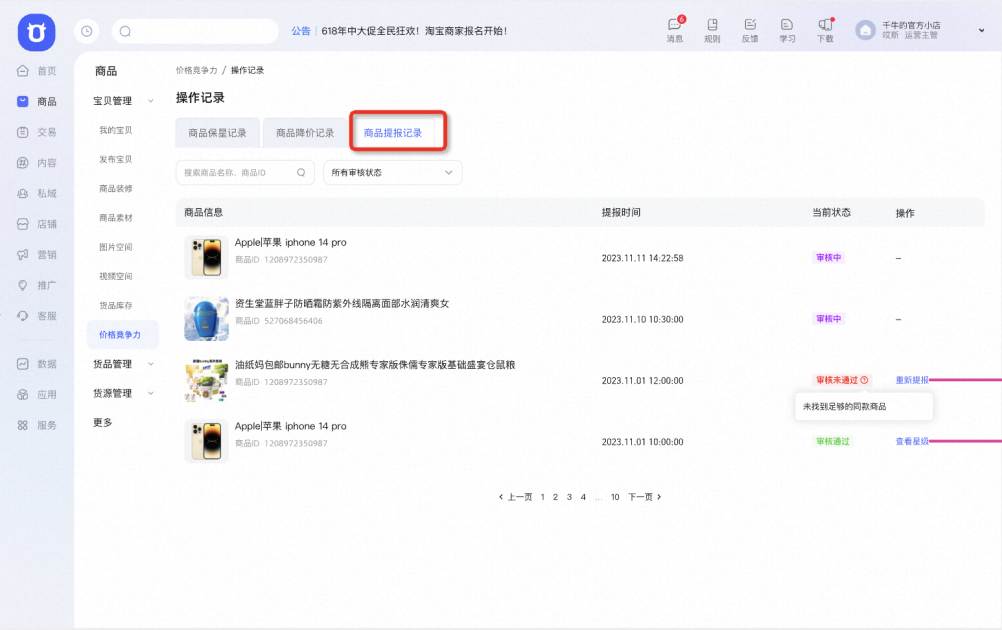Open the 营销 megaphone sidebar icon
The image size is (1002, 630).
(22, 255)
